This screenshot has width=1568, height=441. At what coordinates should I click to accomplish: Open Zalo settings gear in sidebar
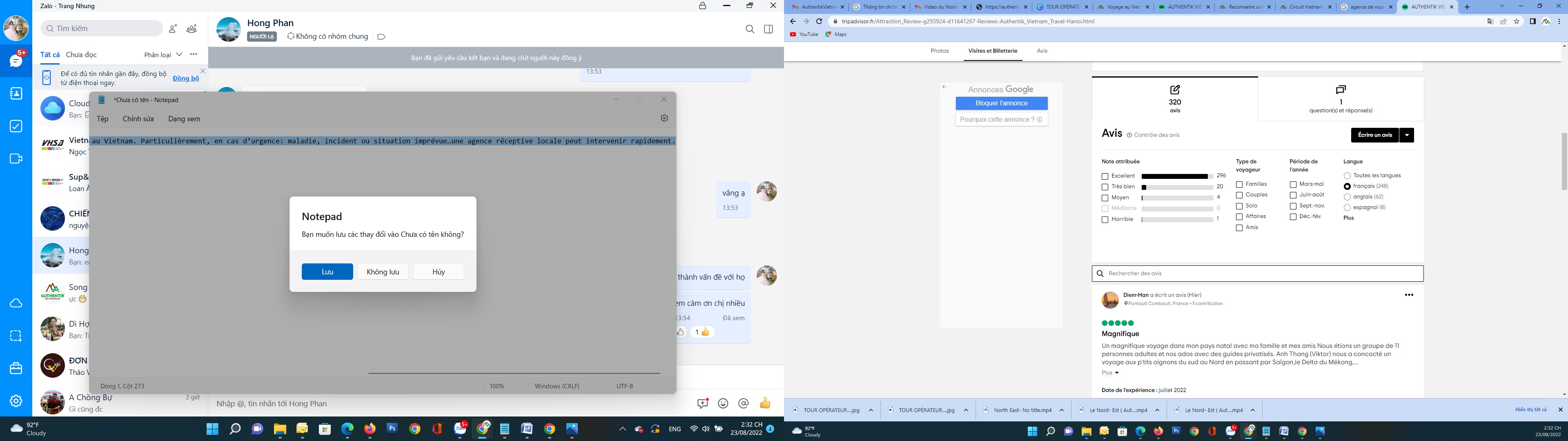pos(16,401)
